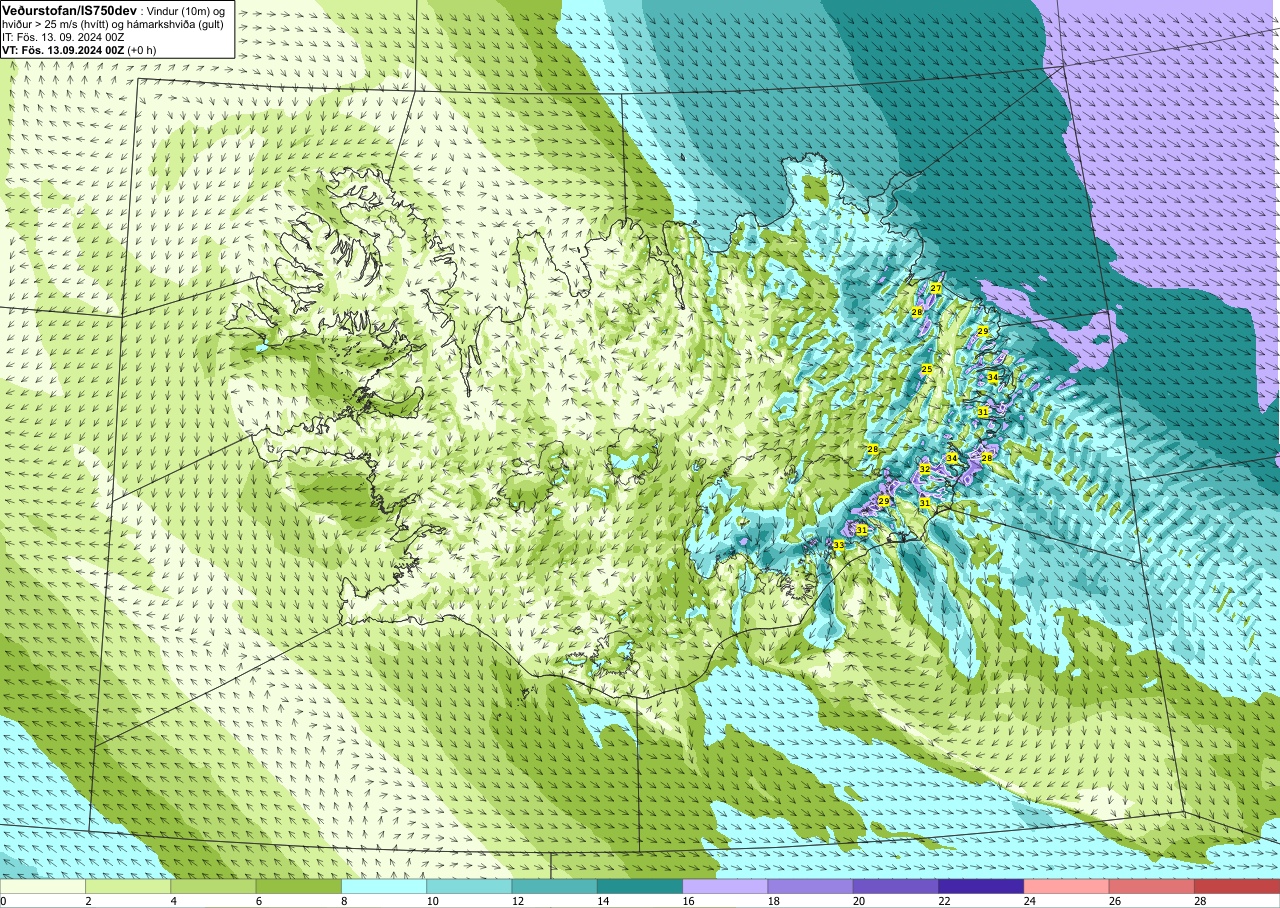Click the legend scale label '6'
This screenshot has height=908, width=1280.
[259, 901]
